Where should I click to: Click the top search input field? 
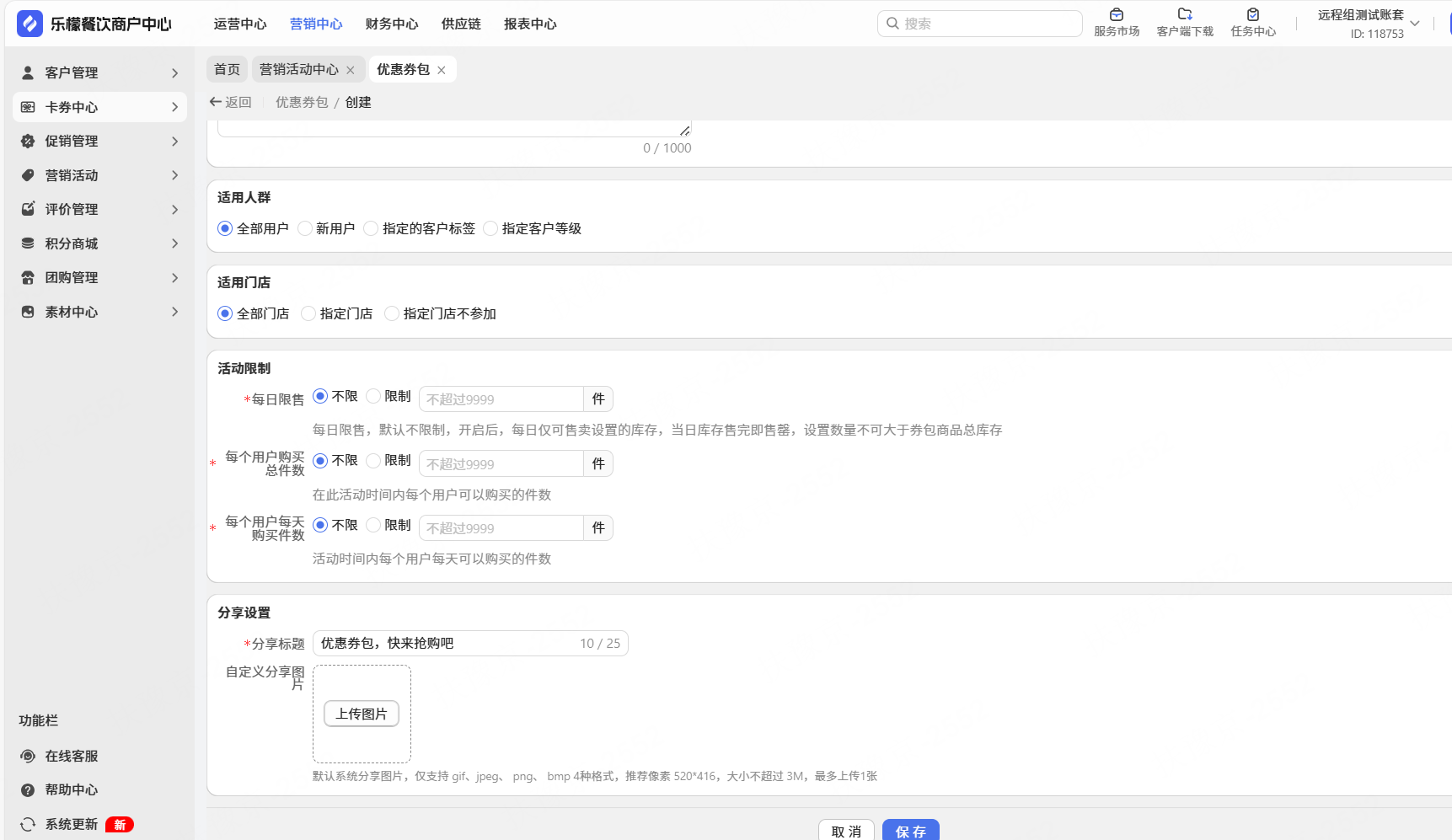tap(980, 24)
